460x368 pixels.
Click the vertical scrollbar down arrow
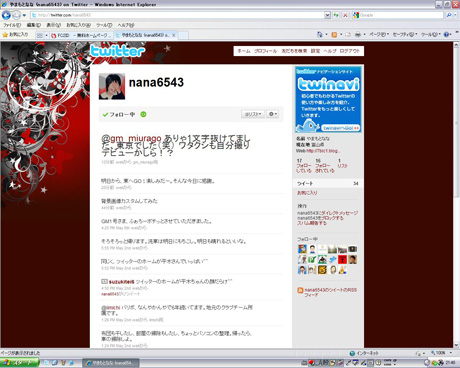[456, 345]
